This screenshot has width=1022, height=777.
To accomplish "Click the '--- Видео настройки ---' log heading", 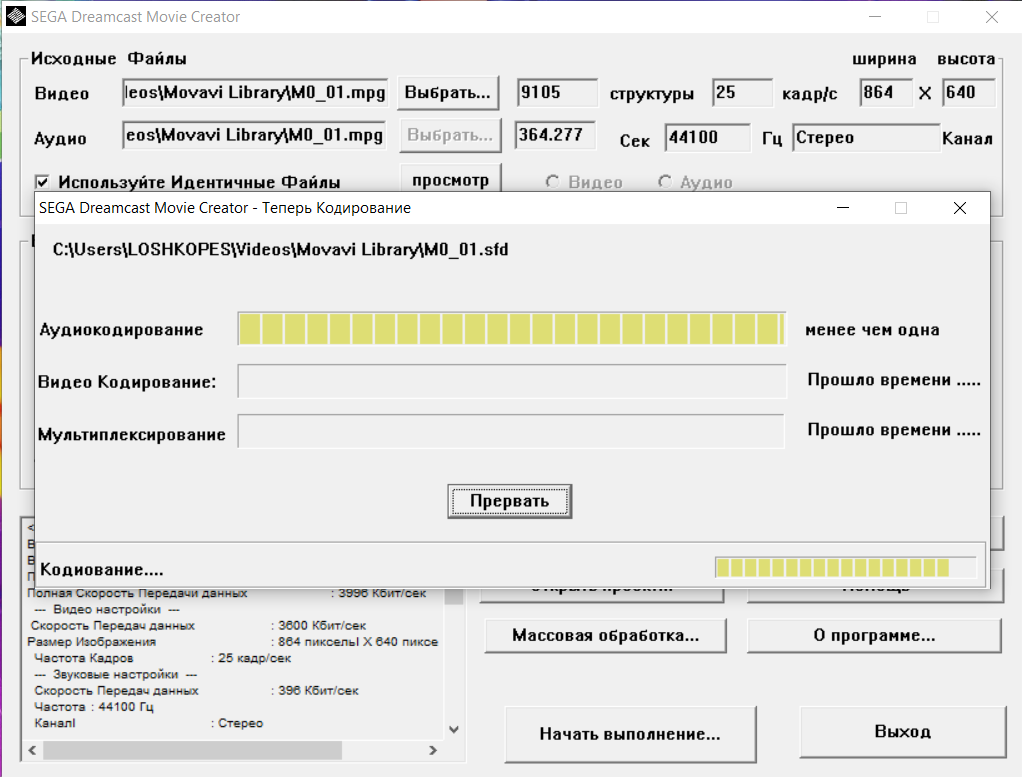I will pos(107,609).
